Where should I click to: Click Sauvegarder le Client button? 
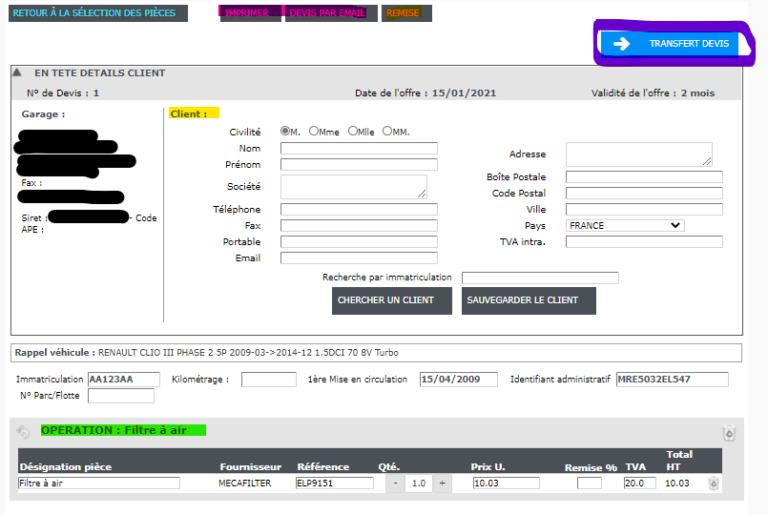(x=528, y=301)
